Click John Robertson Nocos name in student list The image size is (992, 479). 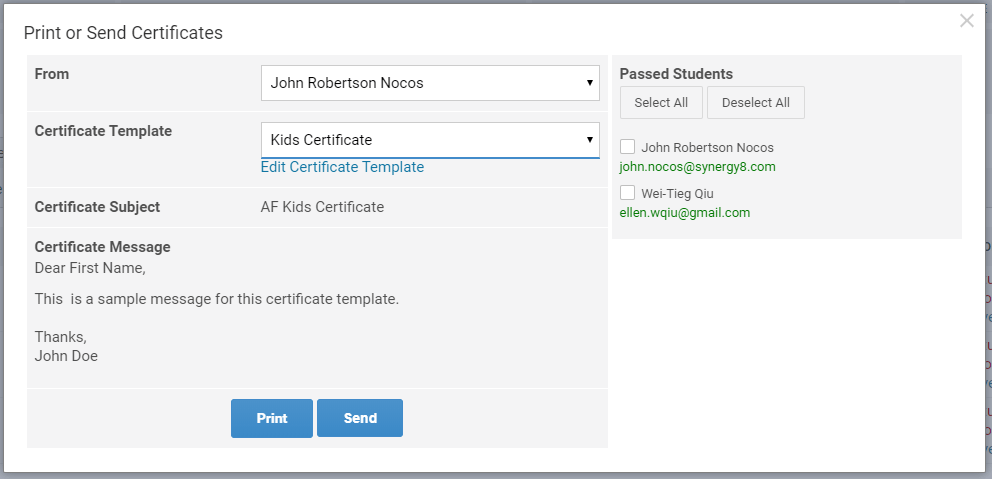707,147
